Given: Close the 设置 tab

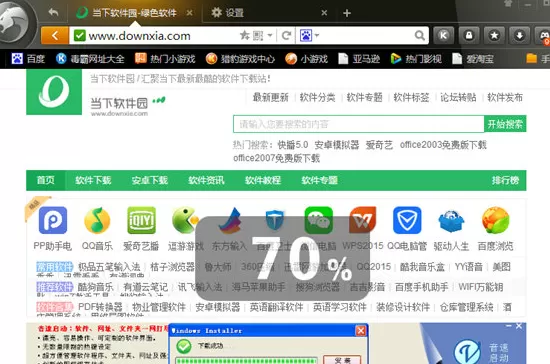Looking at the screenshot, I should pyautogui.click(x=324, y=13).
